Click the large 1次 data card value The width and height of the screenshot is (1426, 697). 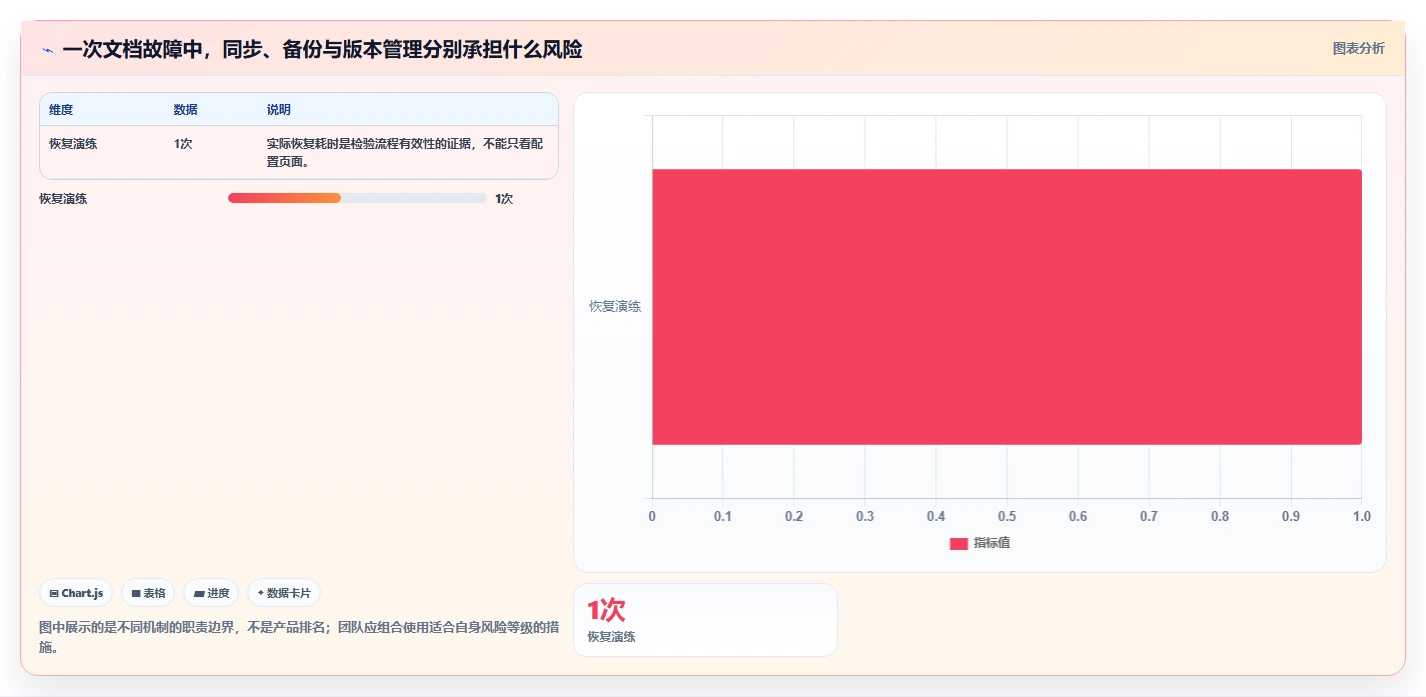pyautogui.click(x=606, y=610)
